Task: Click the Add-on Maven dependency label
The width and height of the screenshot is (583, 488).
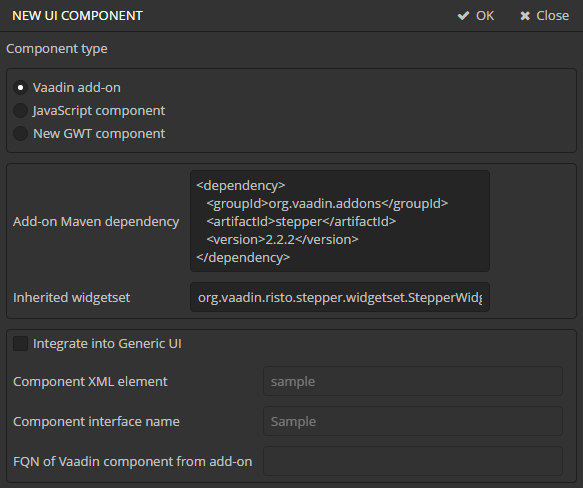Action: click(96, 222)
